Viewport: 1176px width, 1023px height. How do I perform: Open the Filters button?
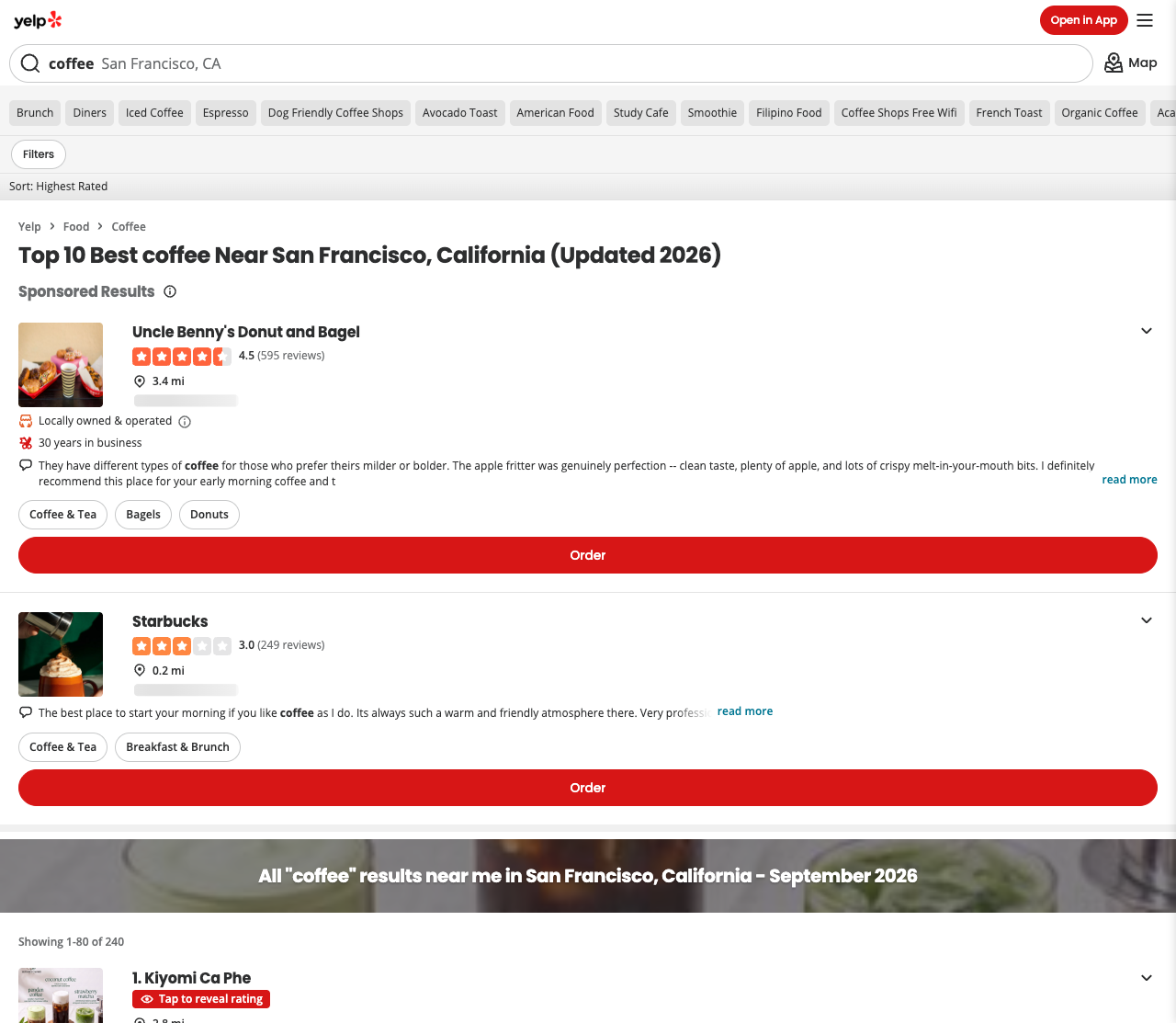pyautogui.click(x=39, y=154)
